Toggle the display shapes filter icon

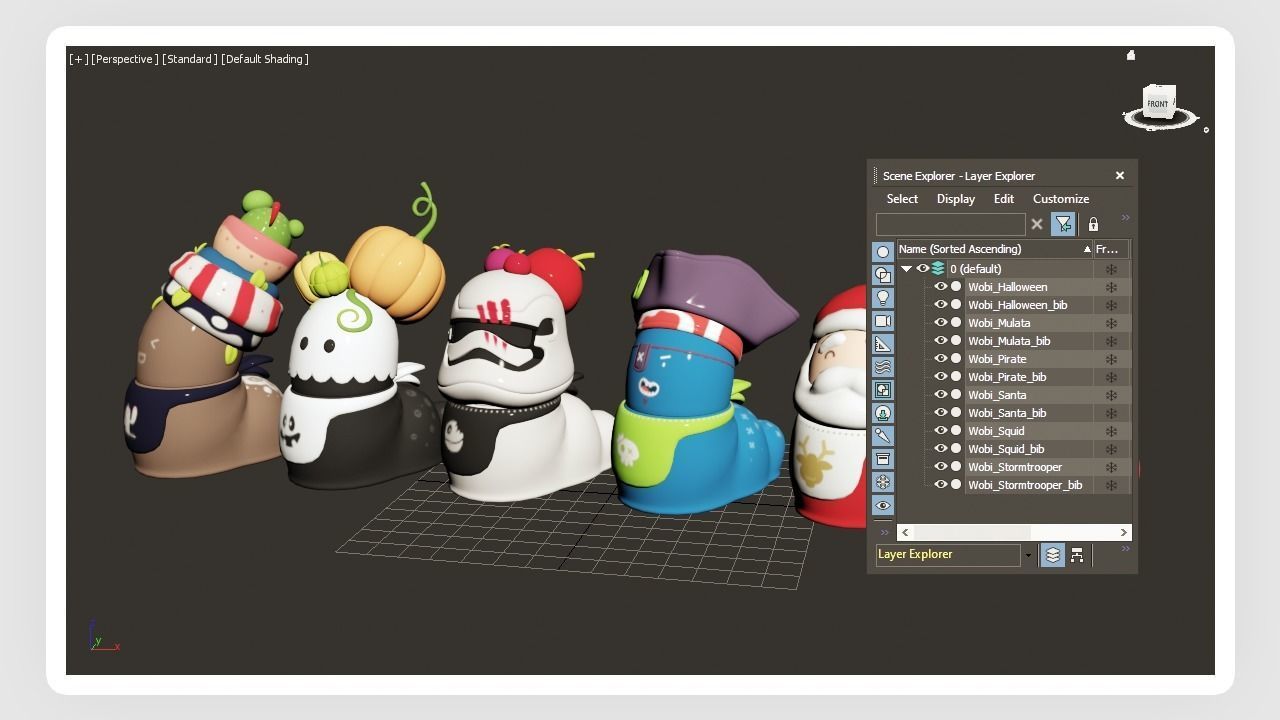coord(883,275)
